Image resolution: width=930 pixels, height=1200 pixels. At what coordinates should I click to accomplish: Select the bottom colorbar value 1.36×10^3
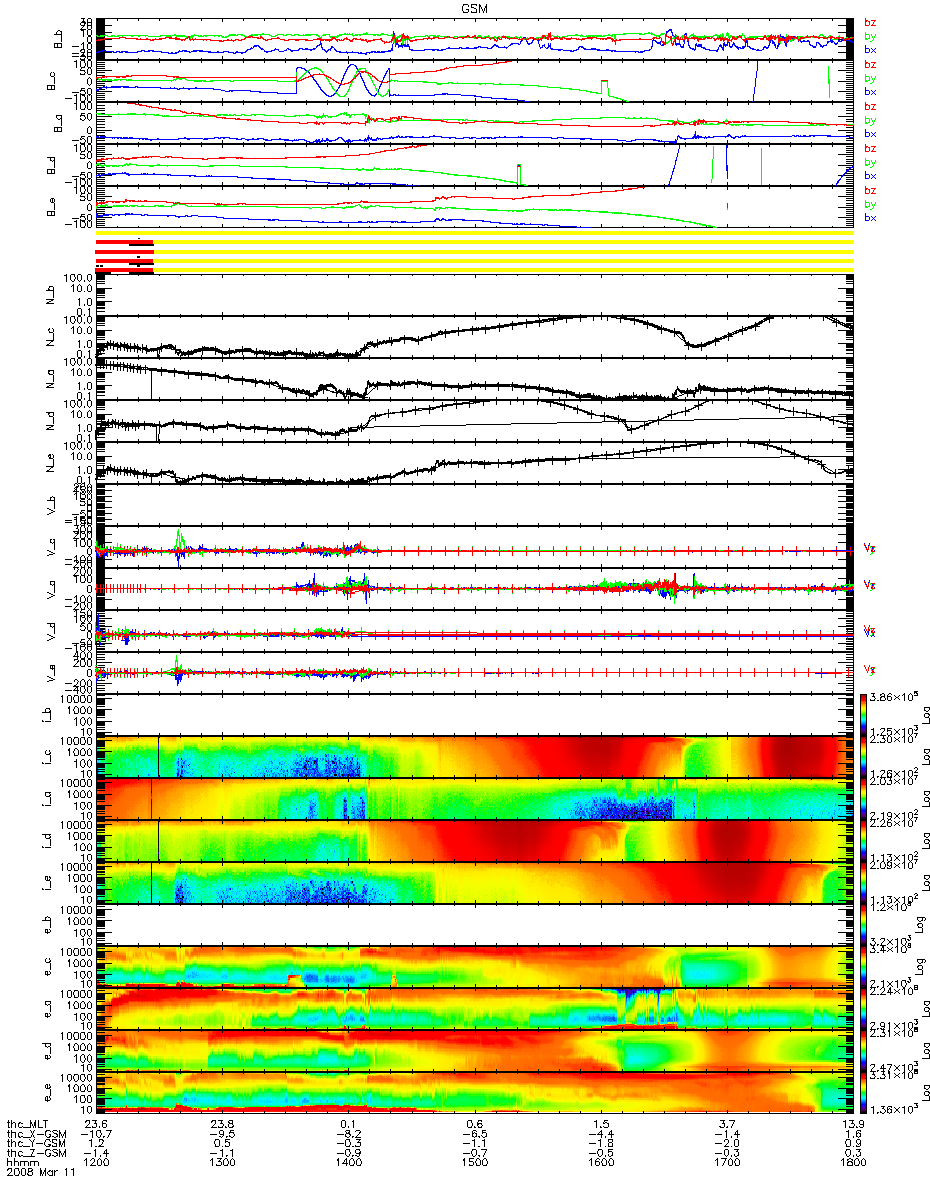coord(896,1109)
